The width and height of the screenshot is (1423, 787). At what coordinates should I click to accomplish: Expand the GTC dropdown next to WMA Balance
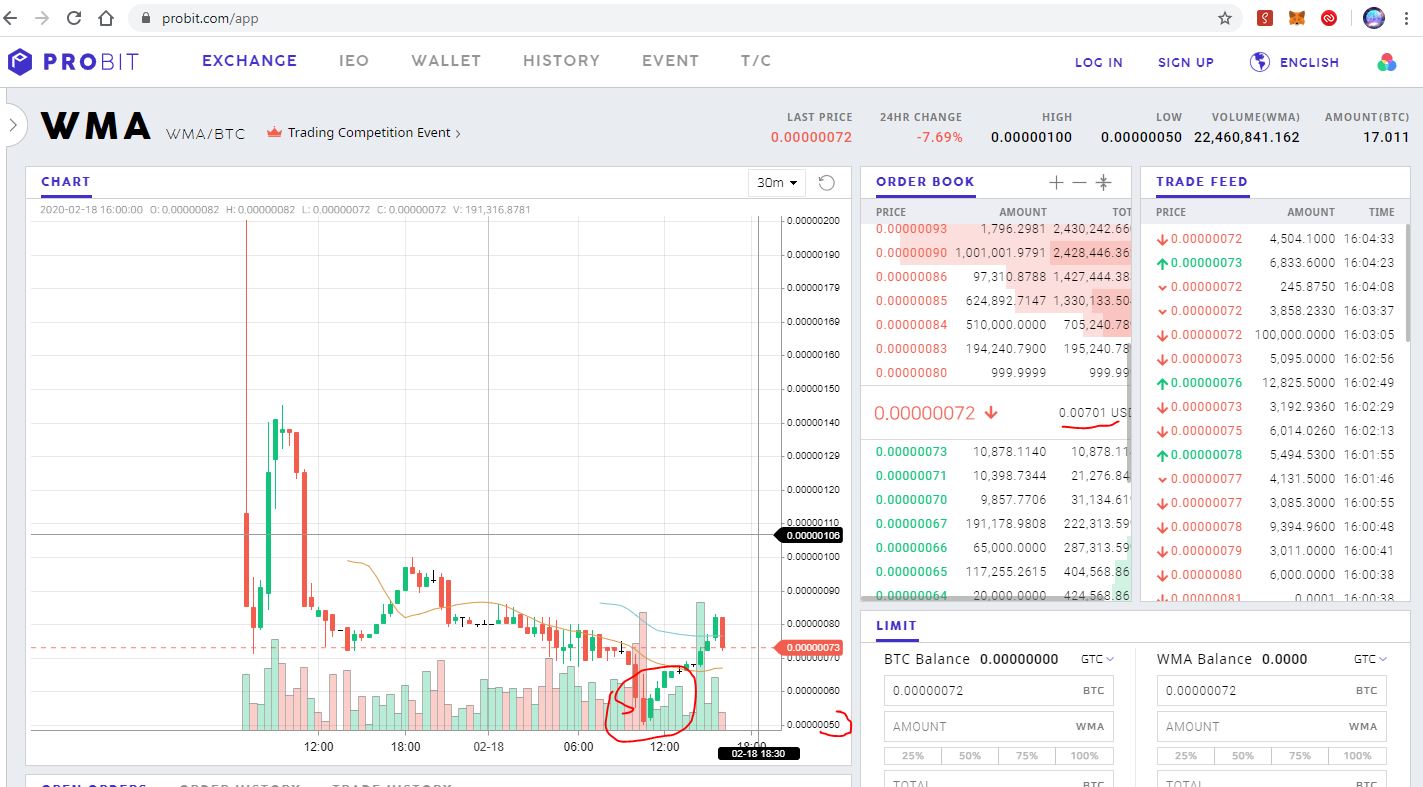click(x=1370, y=658)
